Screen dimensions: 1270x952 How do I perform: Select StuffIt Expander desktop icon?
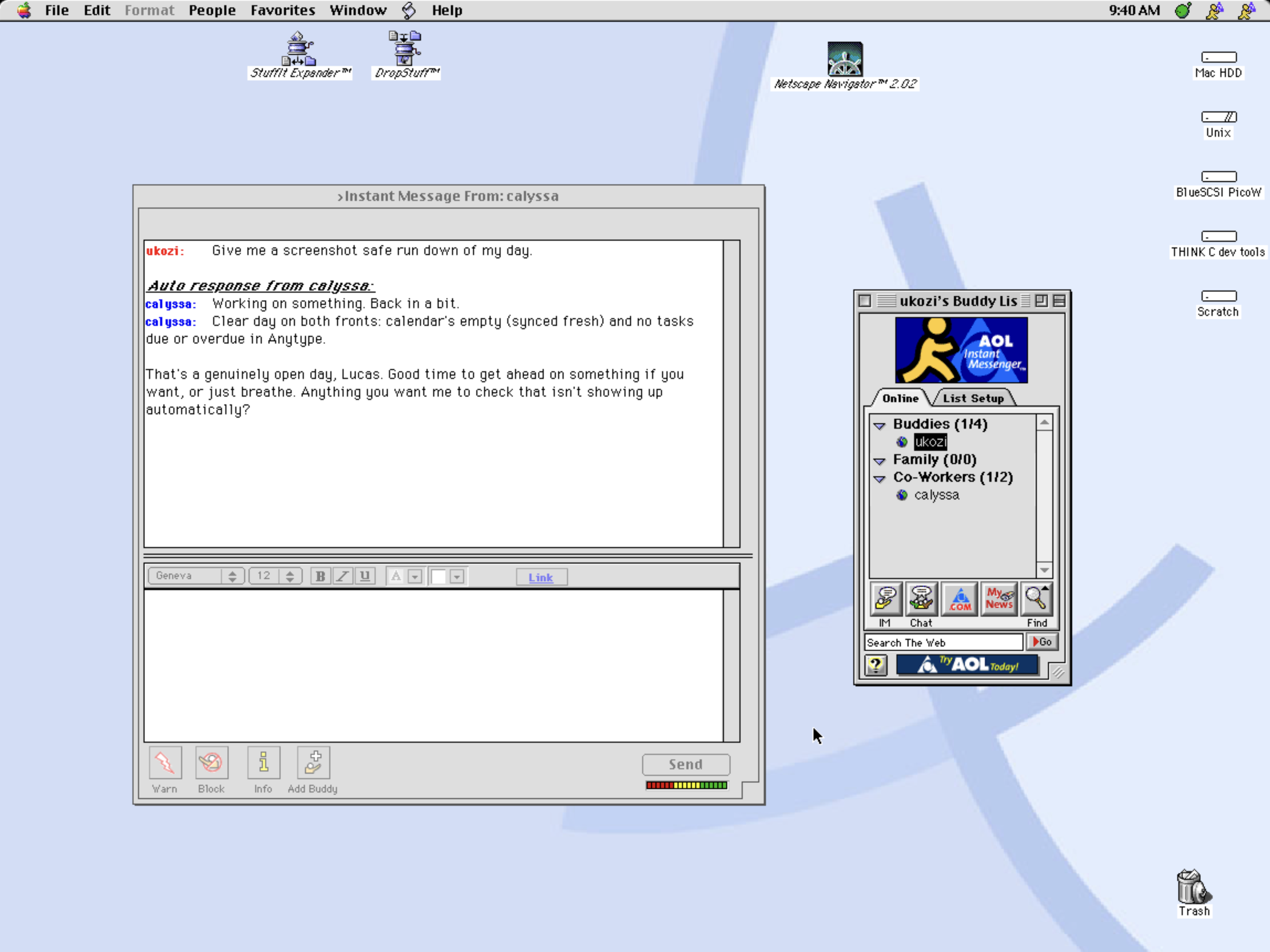tap(299, 49)
